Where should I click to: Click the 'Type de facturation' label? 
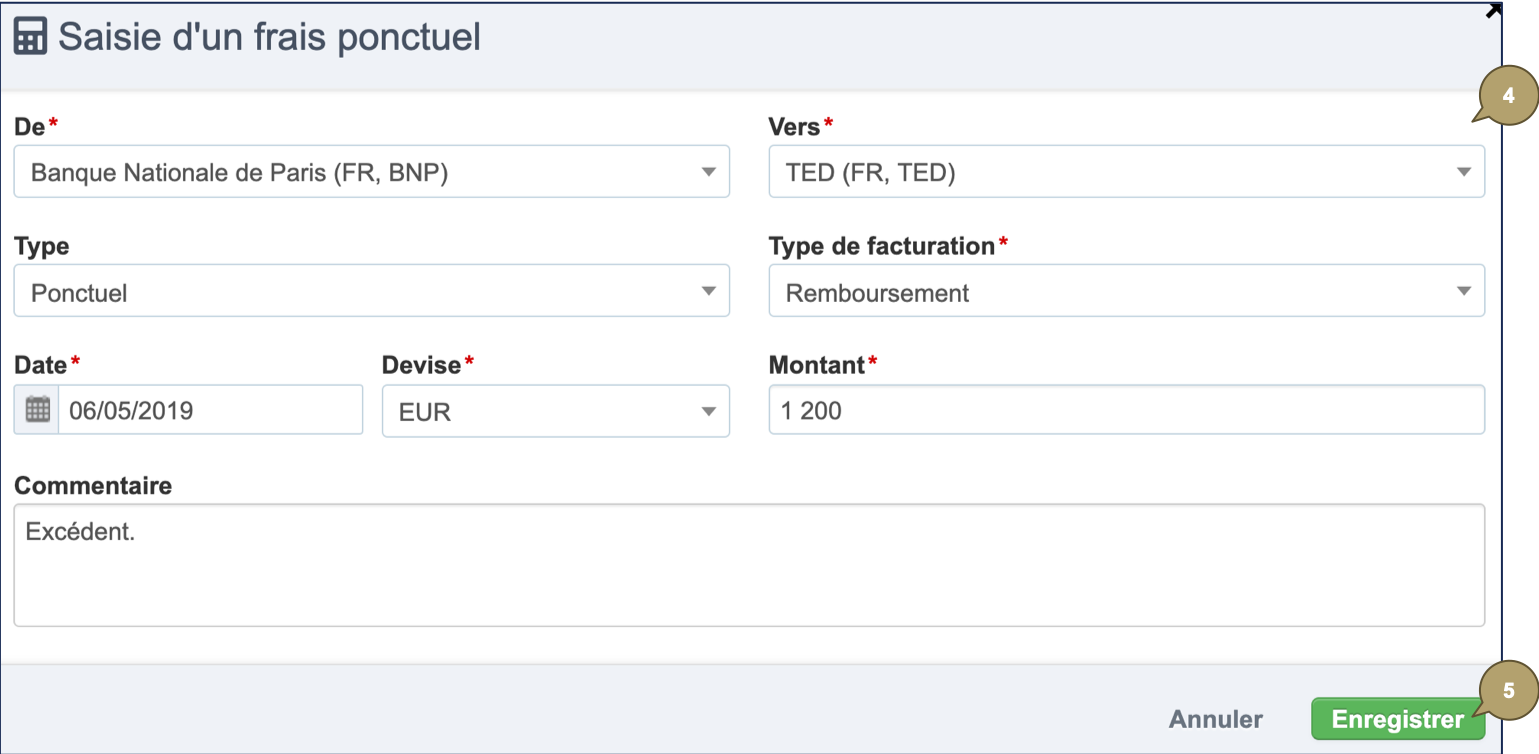pyautogui.click(x=881, y=246)
